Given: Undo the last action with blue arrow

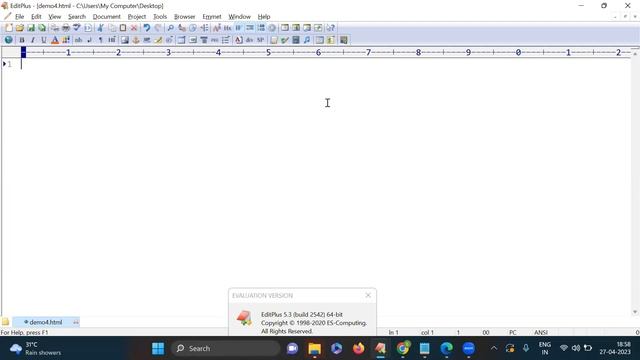Looking at the screenshot, I should (x=147, y=28).
